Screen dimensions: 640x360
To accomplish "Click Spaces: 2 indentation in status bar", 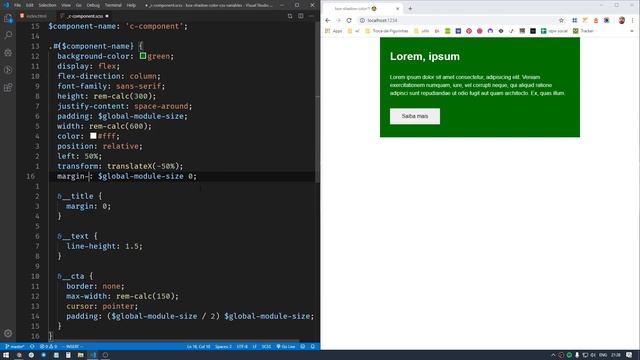I will coord(223,347).
